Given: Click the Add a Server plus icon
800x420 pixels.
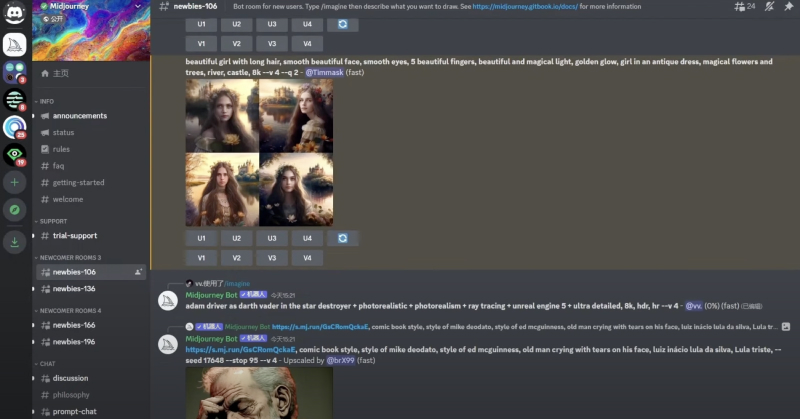Looking at the screenshot, I should [x=15, y=183].
